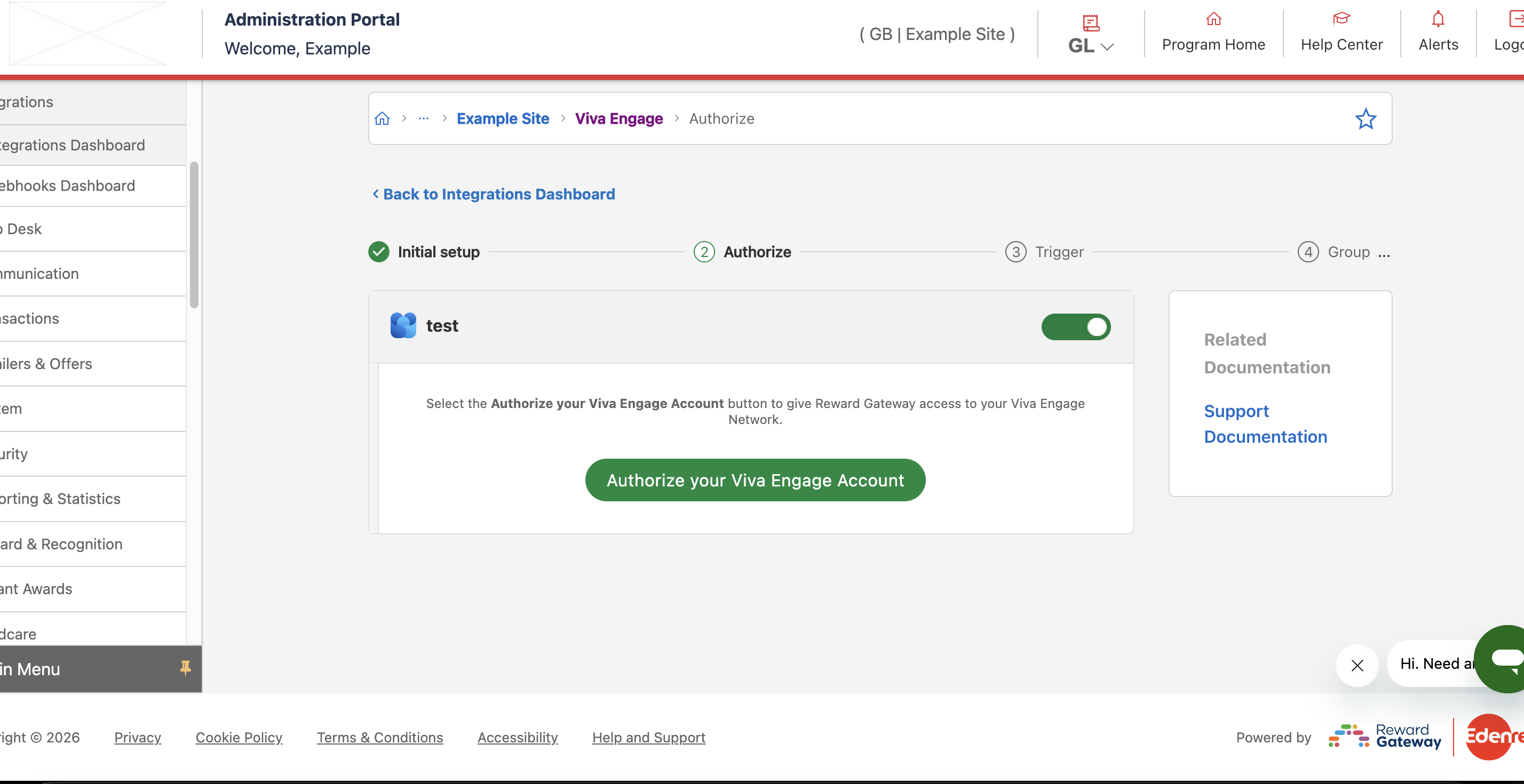
Task: Open the Privacy footer link
Action: point(137,737)
